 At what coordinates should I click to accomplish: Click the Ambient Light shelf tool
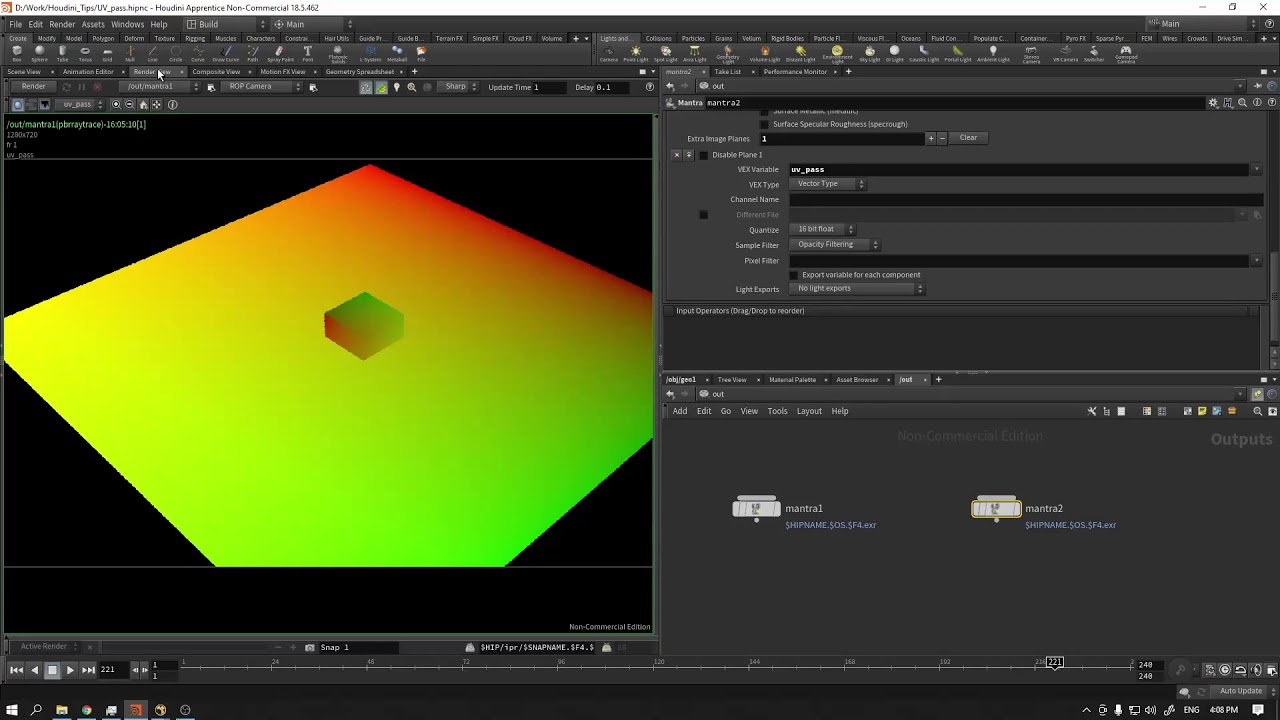pyautogui.click(x=993, y=53)
